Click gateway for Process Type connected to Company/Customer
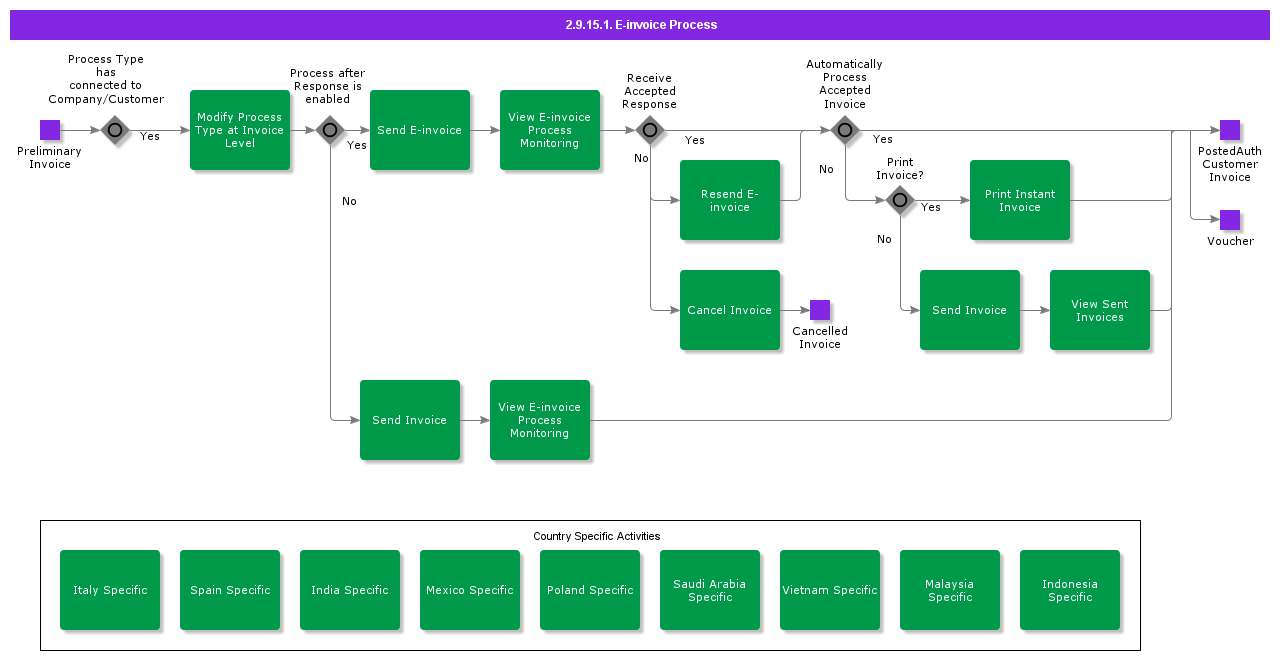The width and height of the screenshot is (1280, 660). coord(115,130)
